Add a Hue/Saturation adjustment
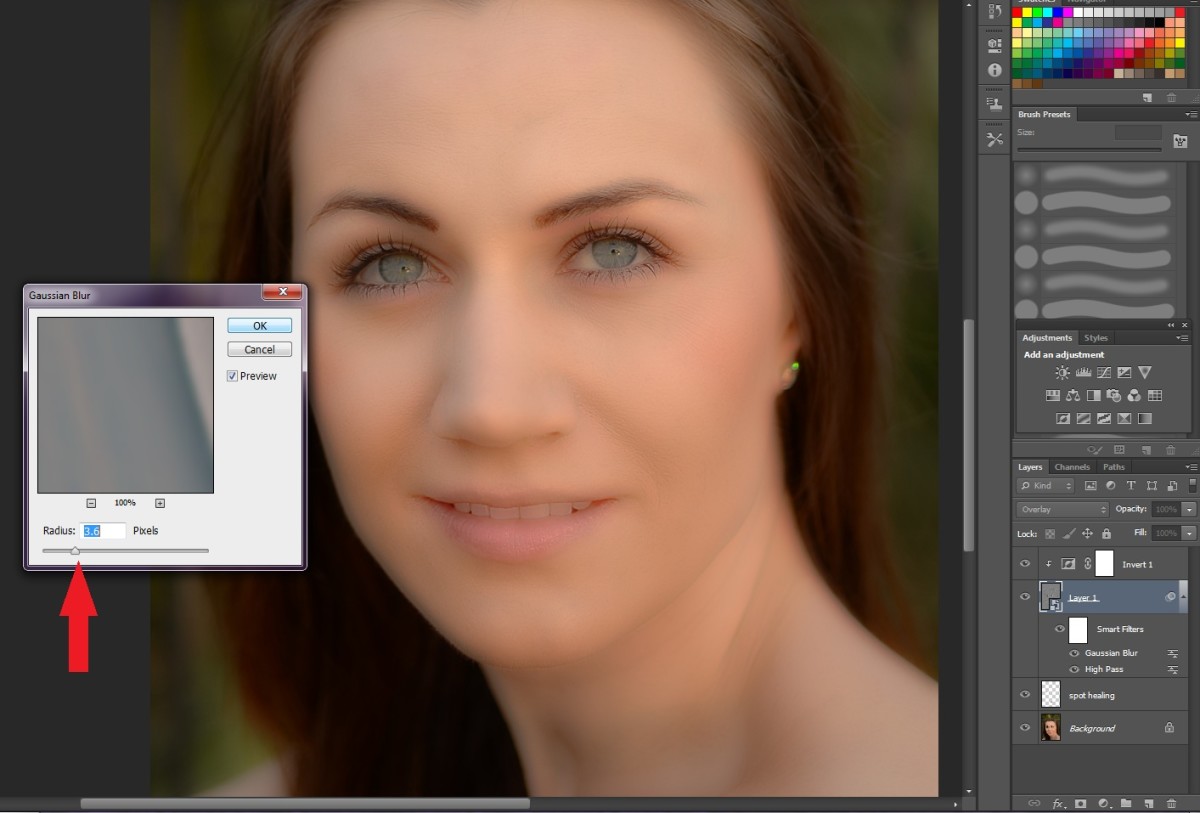The height and width of the screenshot is (813, 1200). coord(1052,395)
